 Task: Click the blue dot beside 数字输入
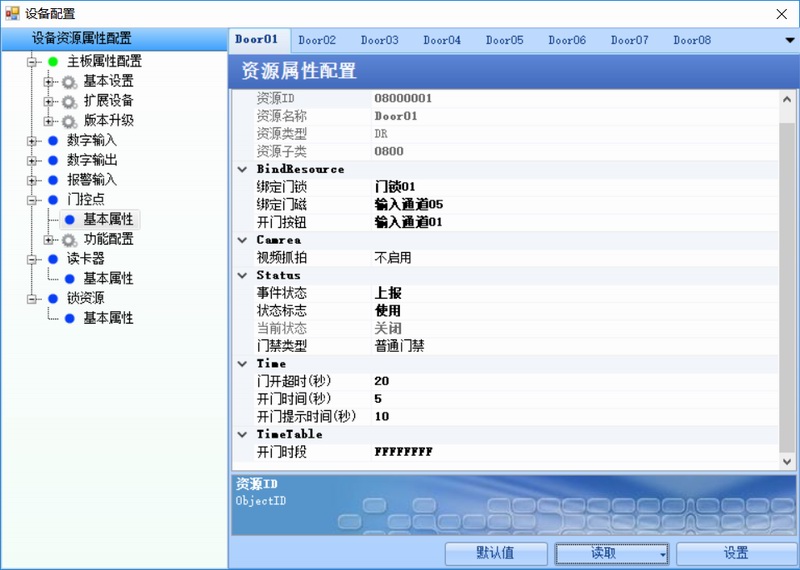click(54, 141)
